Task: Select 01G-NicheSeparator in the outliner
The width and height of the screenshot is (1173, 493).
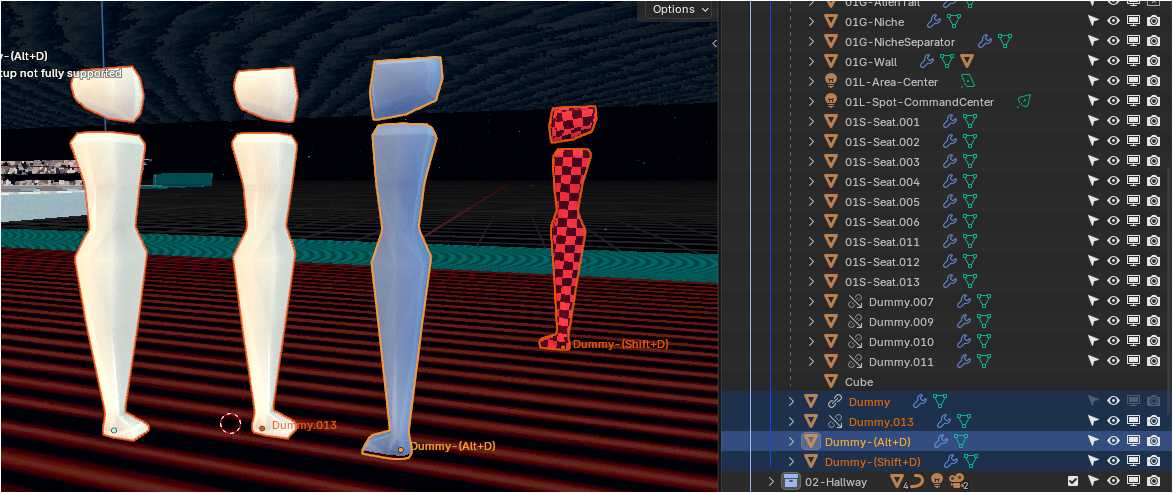Action: (x=900, y=42)
